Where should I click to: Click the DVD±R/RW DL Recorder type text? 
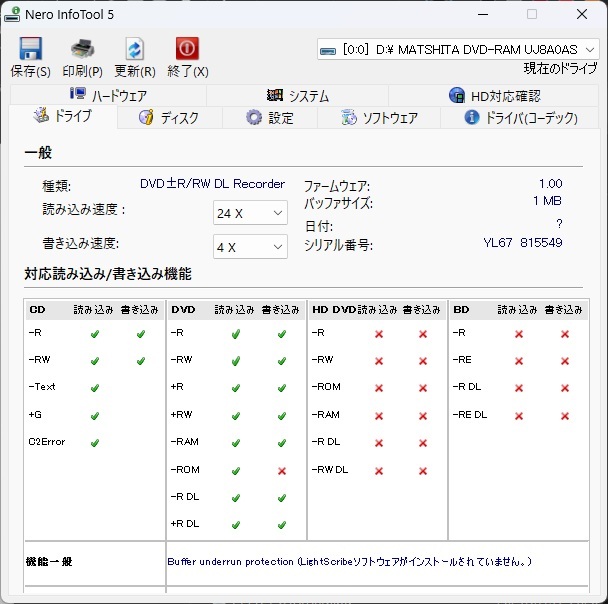212,184
